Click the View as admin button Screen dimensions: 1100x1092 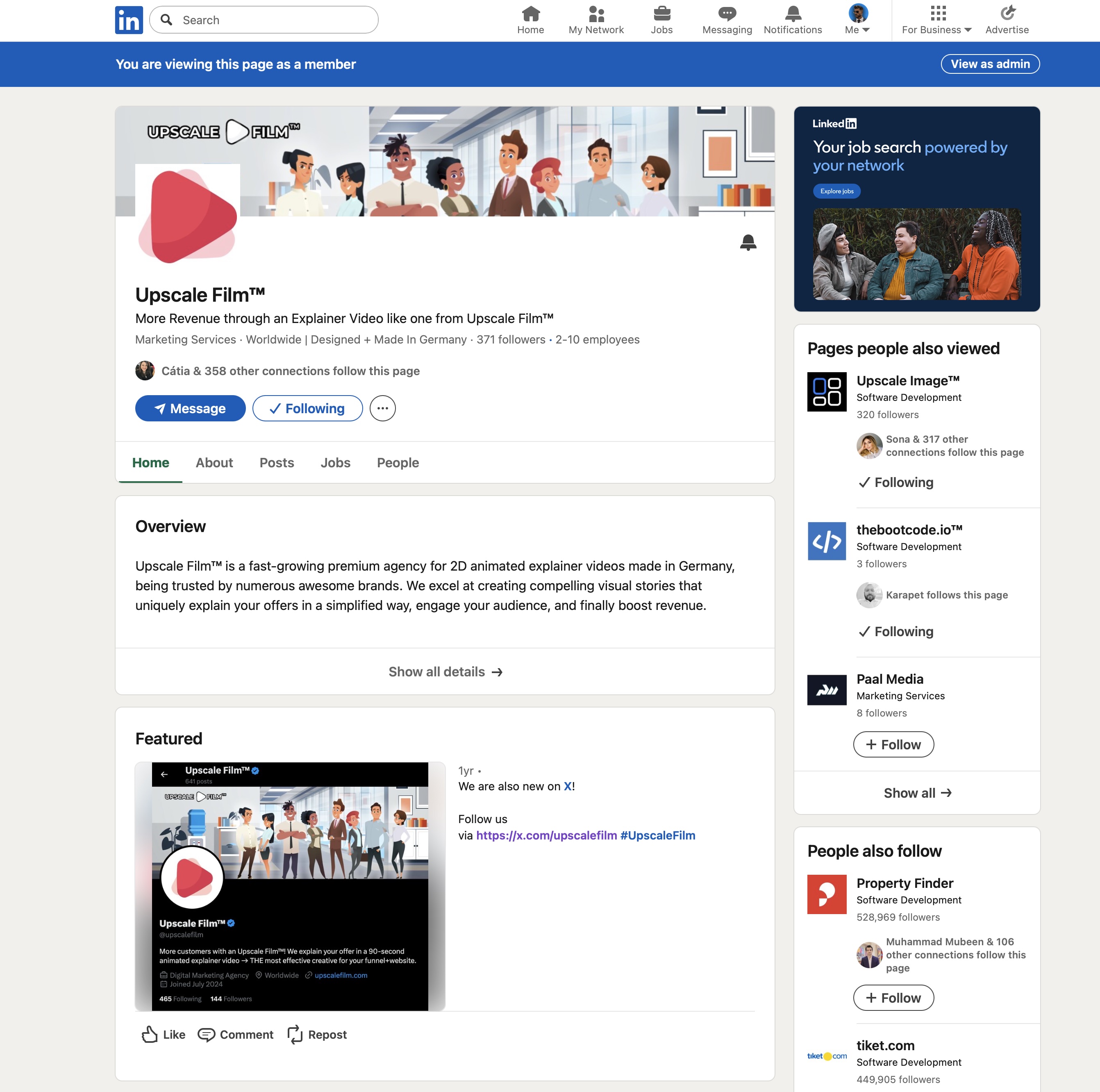point(989,64)
